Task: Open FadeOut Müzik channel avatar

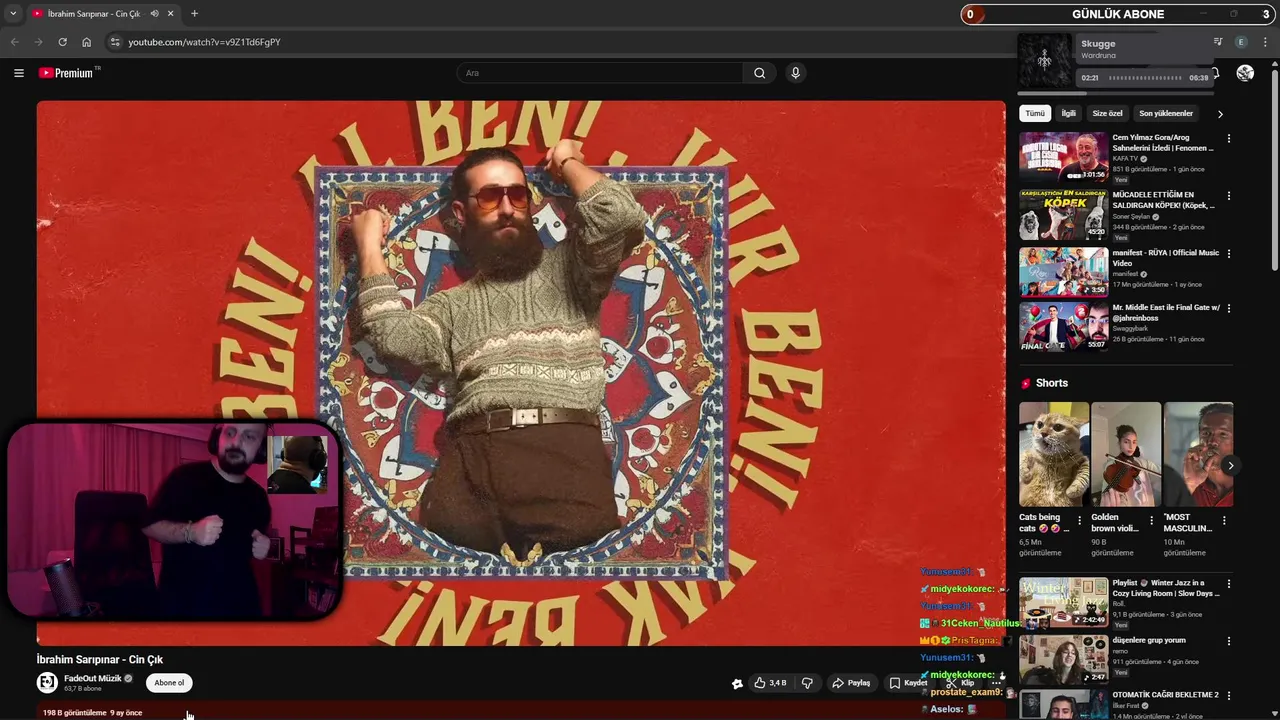Action: (x=47, y=683)
